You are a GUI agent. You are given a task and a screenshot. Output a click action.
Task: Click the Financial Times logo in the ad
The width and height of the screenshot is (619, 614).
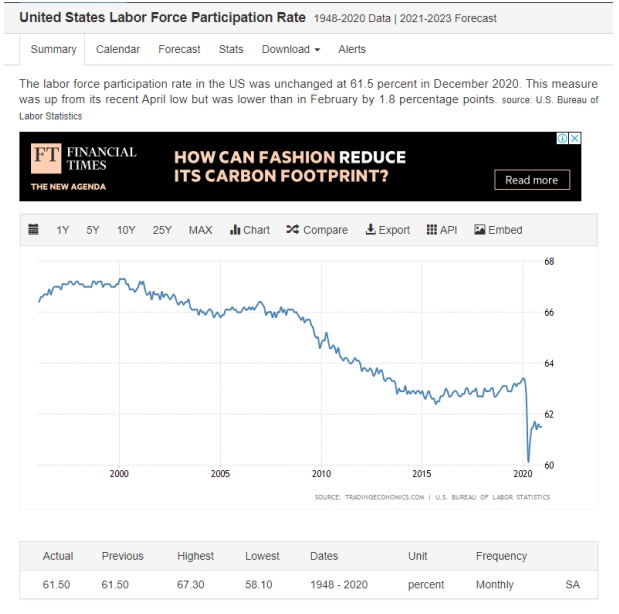[83, 159]
